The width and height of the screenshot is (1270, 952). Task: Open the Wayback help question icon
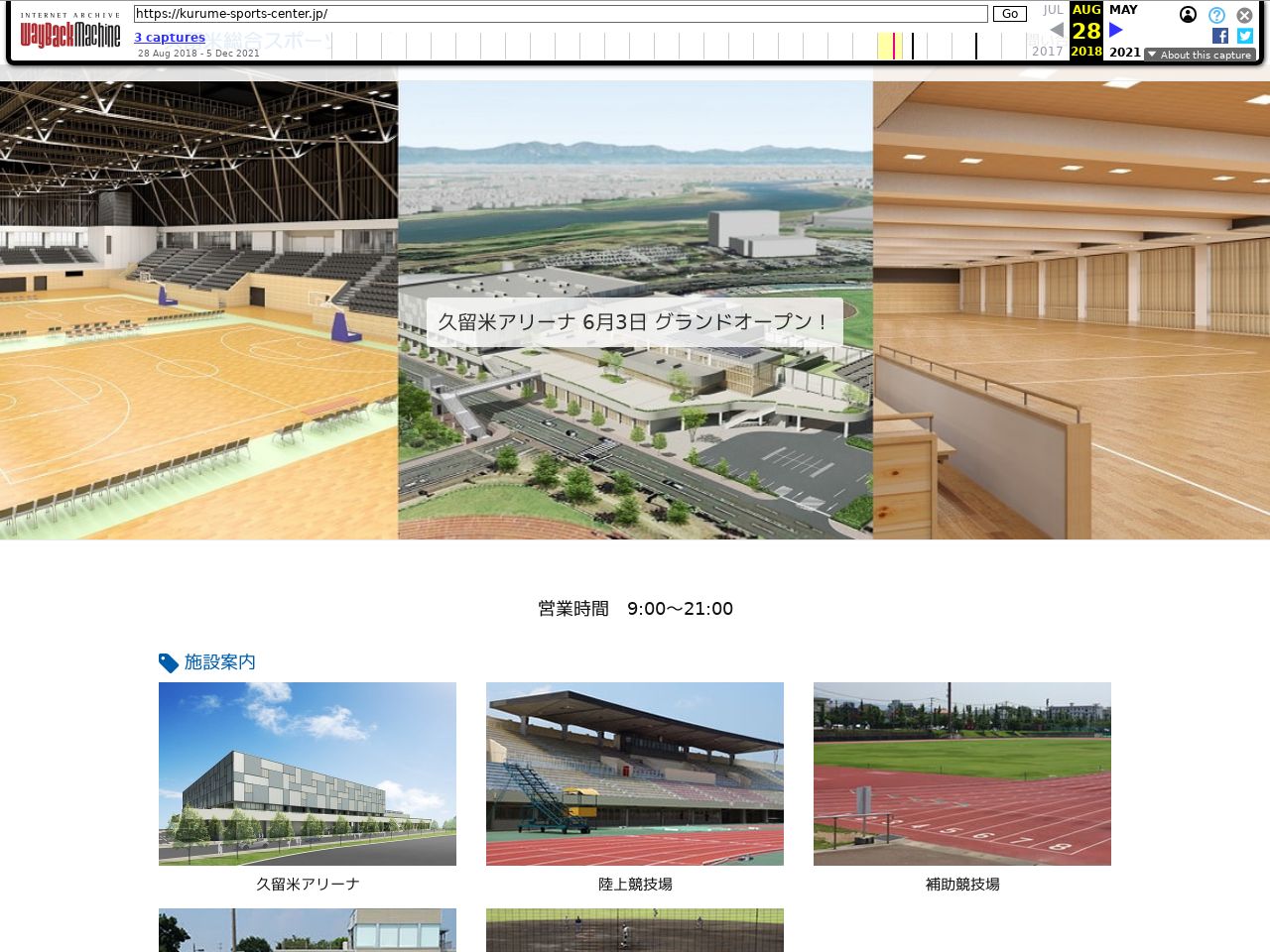[x=1216, y=15]
